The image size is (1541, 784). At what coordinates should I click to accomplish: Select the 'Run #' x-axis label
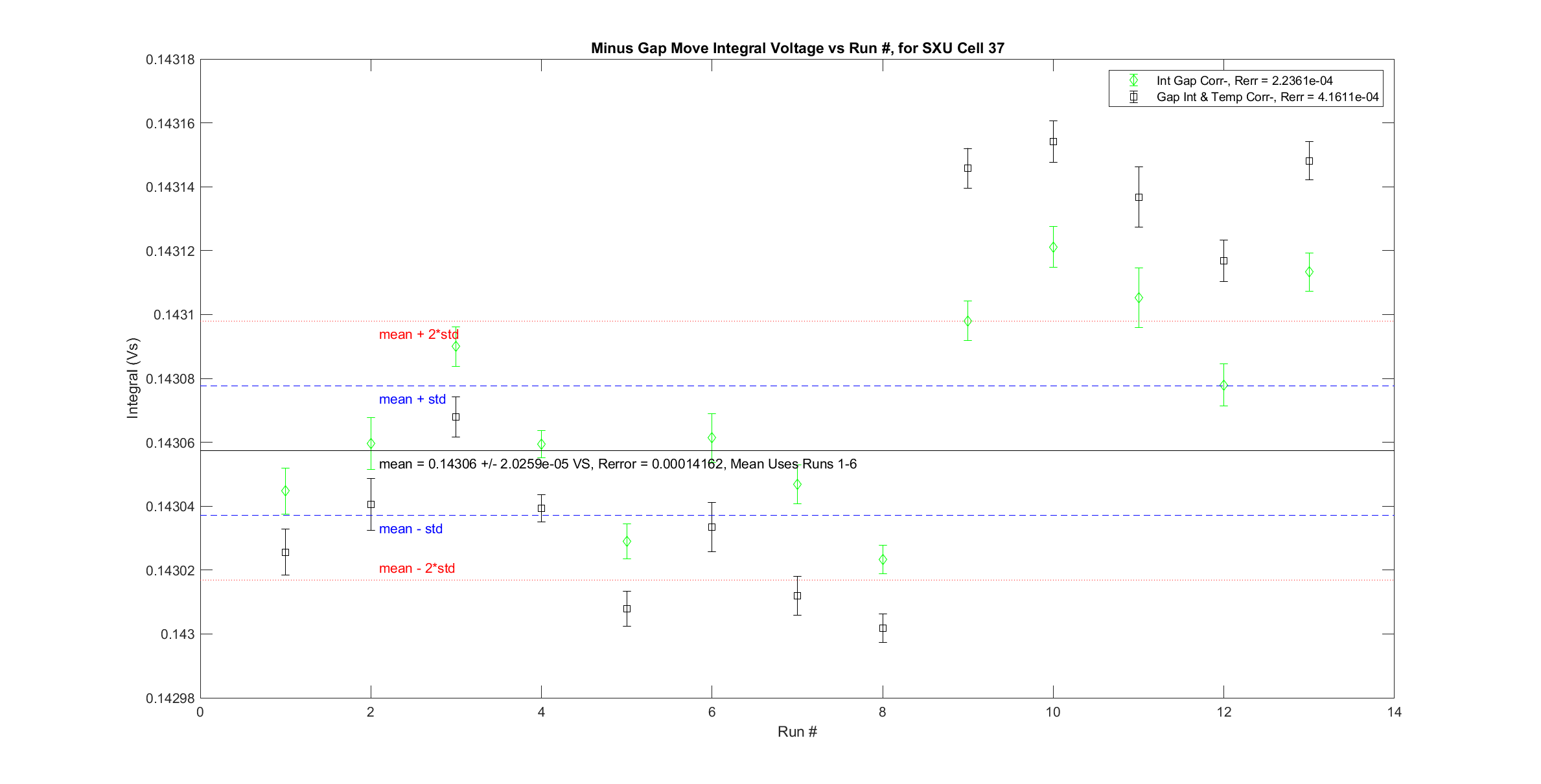pyautogui.click(x=797, y=732)
